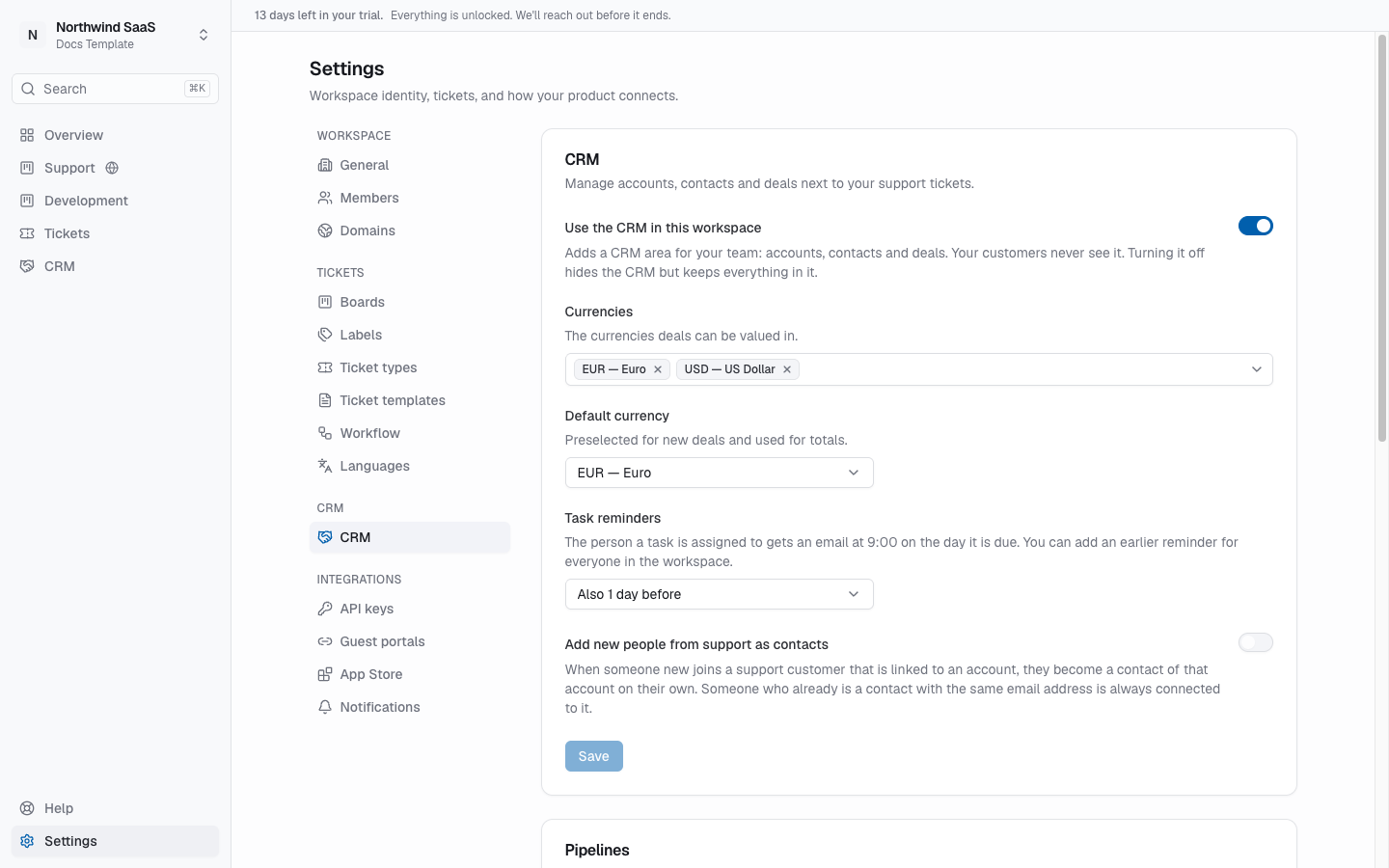Image resolution: width=1389 pixels, height=868 pixels.
Task: Click the Domains globe icon
Action: [x=325, y=231]
